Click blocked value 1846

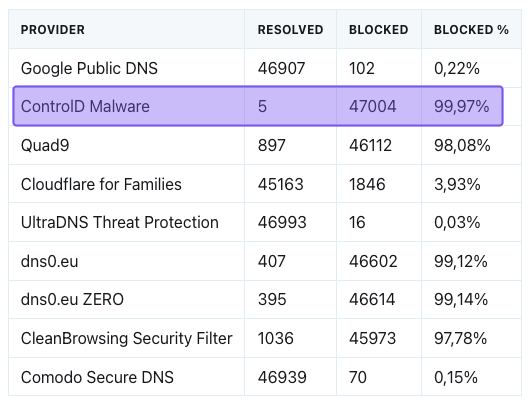tap(367, 184)
